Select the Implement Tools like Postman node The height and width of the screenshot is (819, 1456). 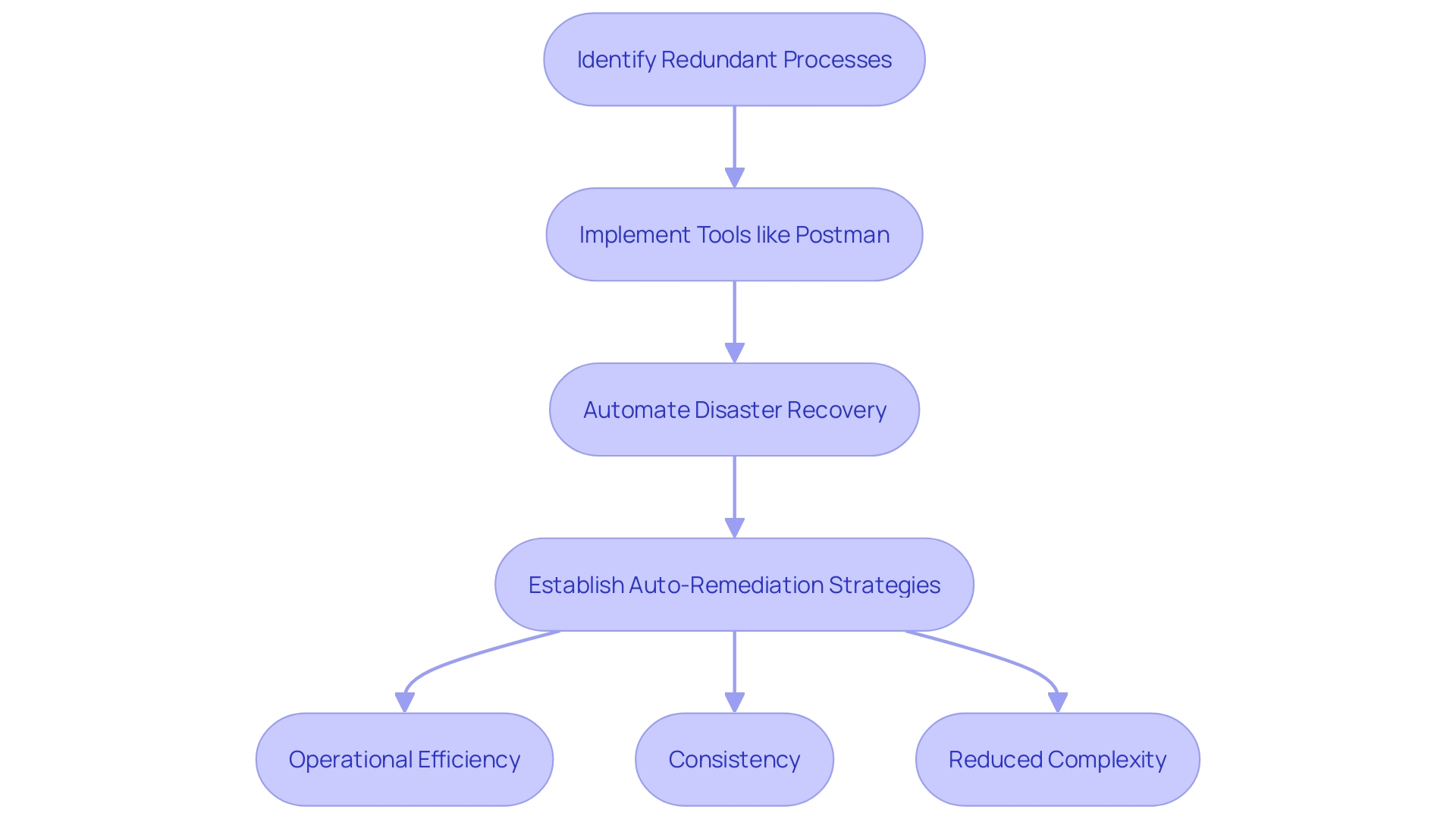[727, 234]
